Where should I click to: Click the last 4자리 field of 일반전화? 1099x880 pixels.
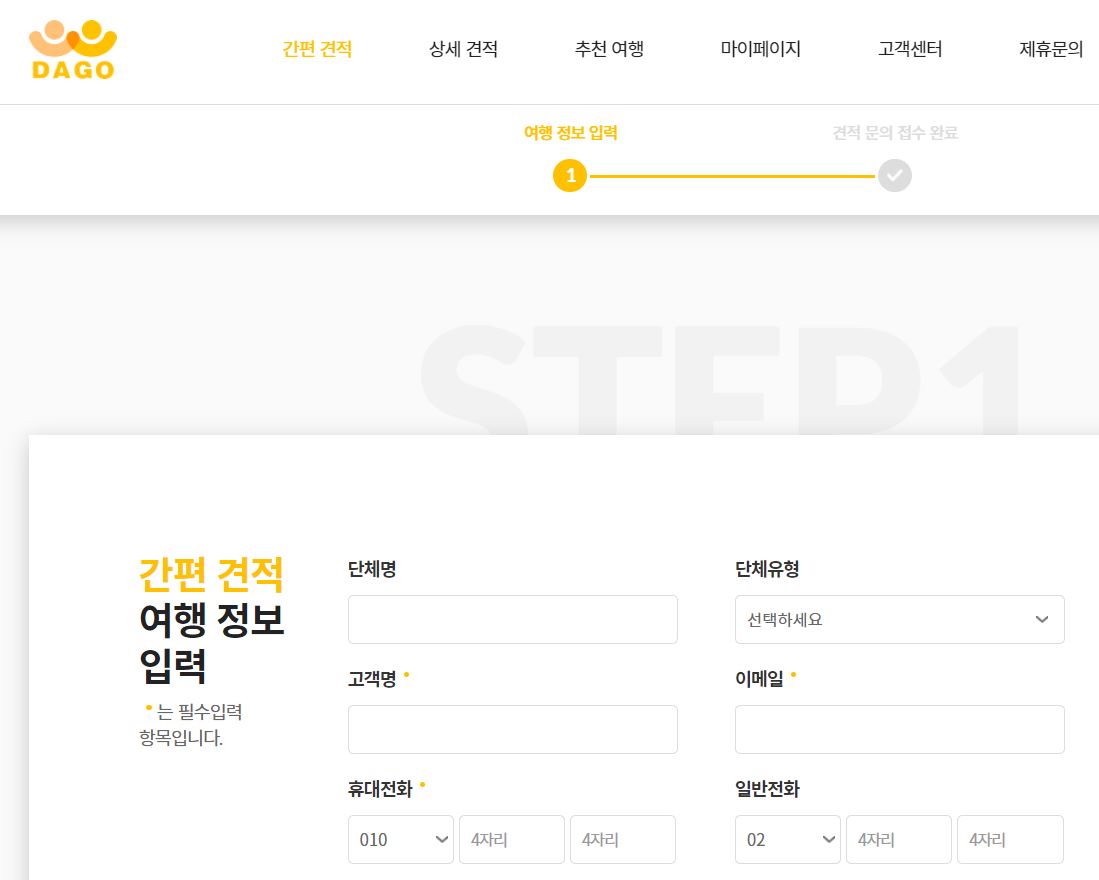(x=1010, y=839)
